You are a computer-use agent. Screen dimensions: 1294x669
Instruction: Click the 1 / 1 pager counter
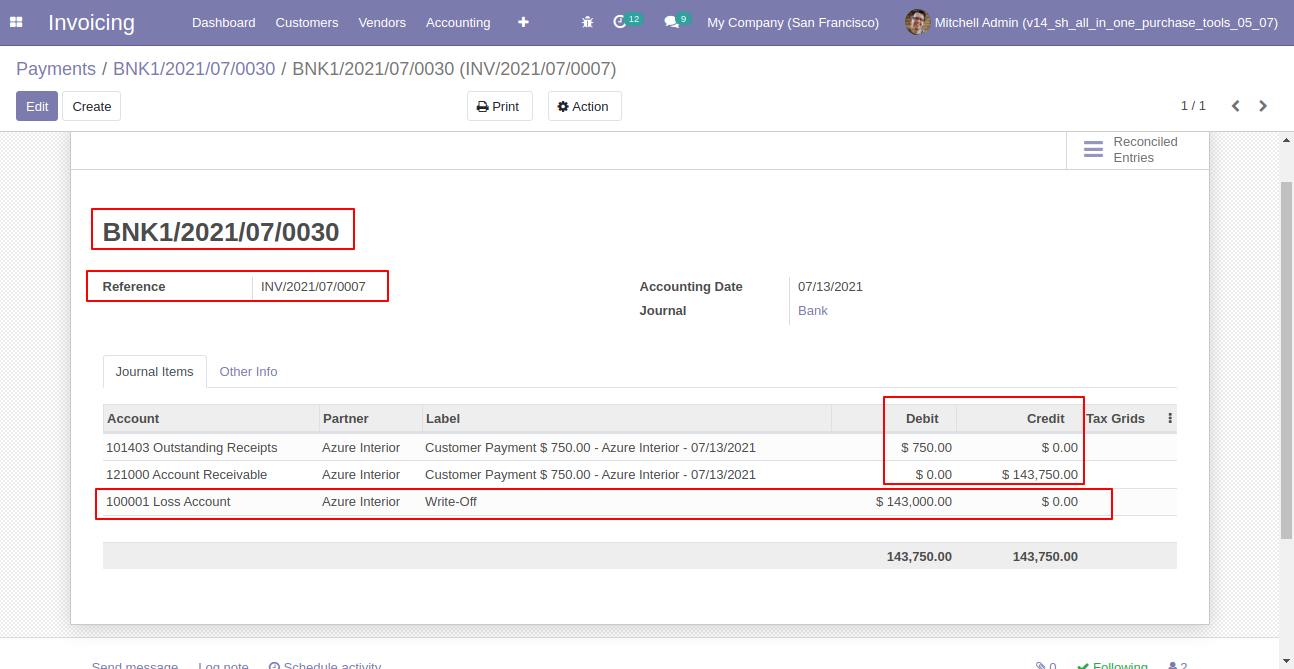pos(1193,106)
